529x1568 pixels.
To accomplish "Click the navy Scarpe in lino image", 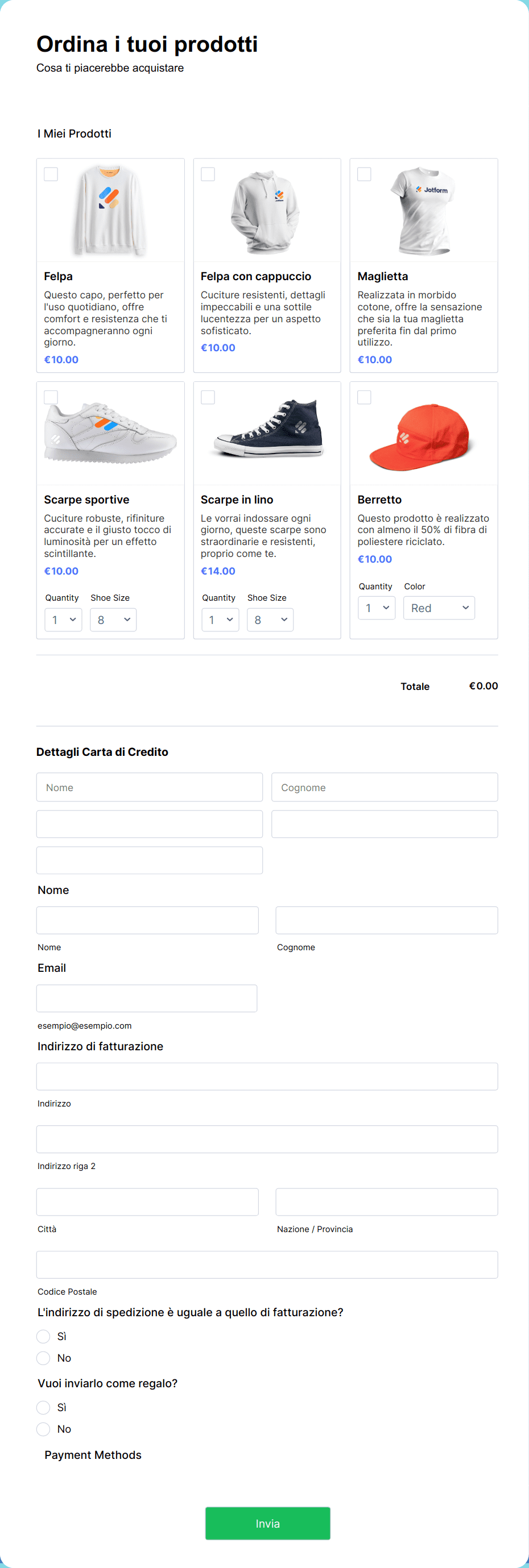I will pyautogui.click(x=268, y=429).
